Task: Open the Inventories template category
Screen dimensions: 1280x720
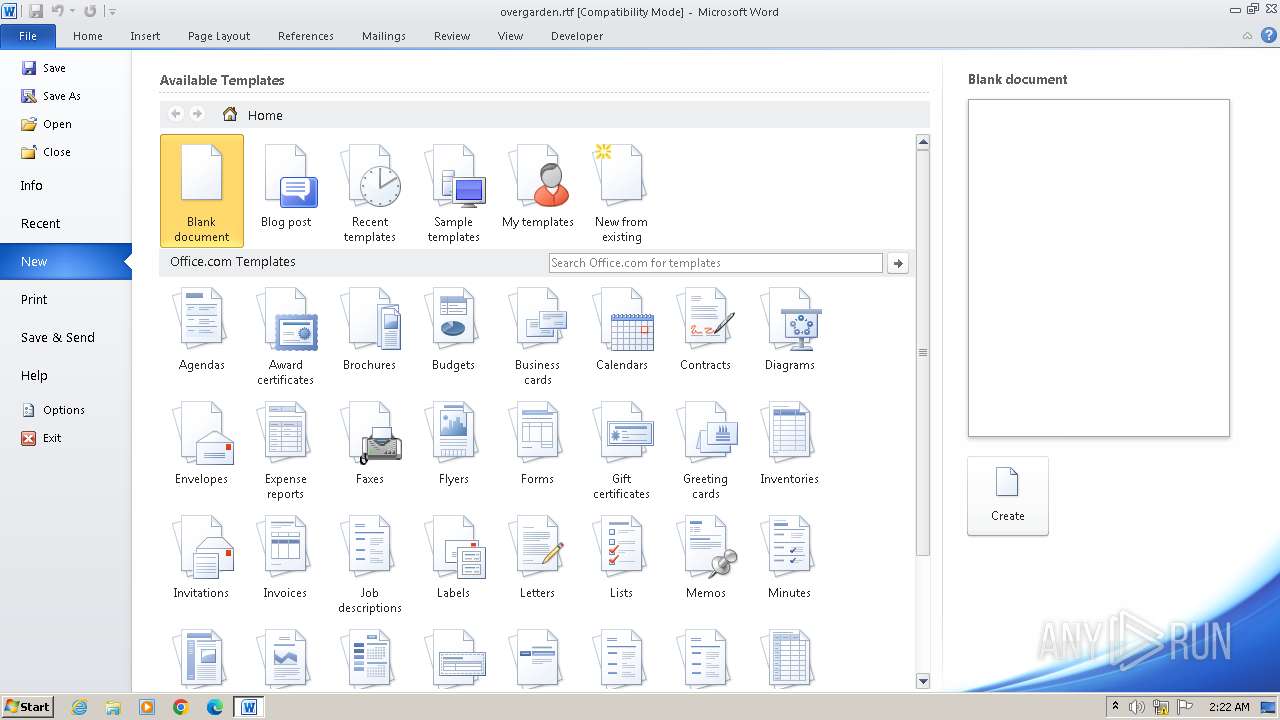Action: click(x=790, y=444)
